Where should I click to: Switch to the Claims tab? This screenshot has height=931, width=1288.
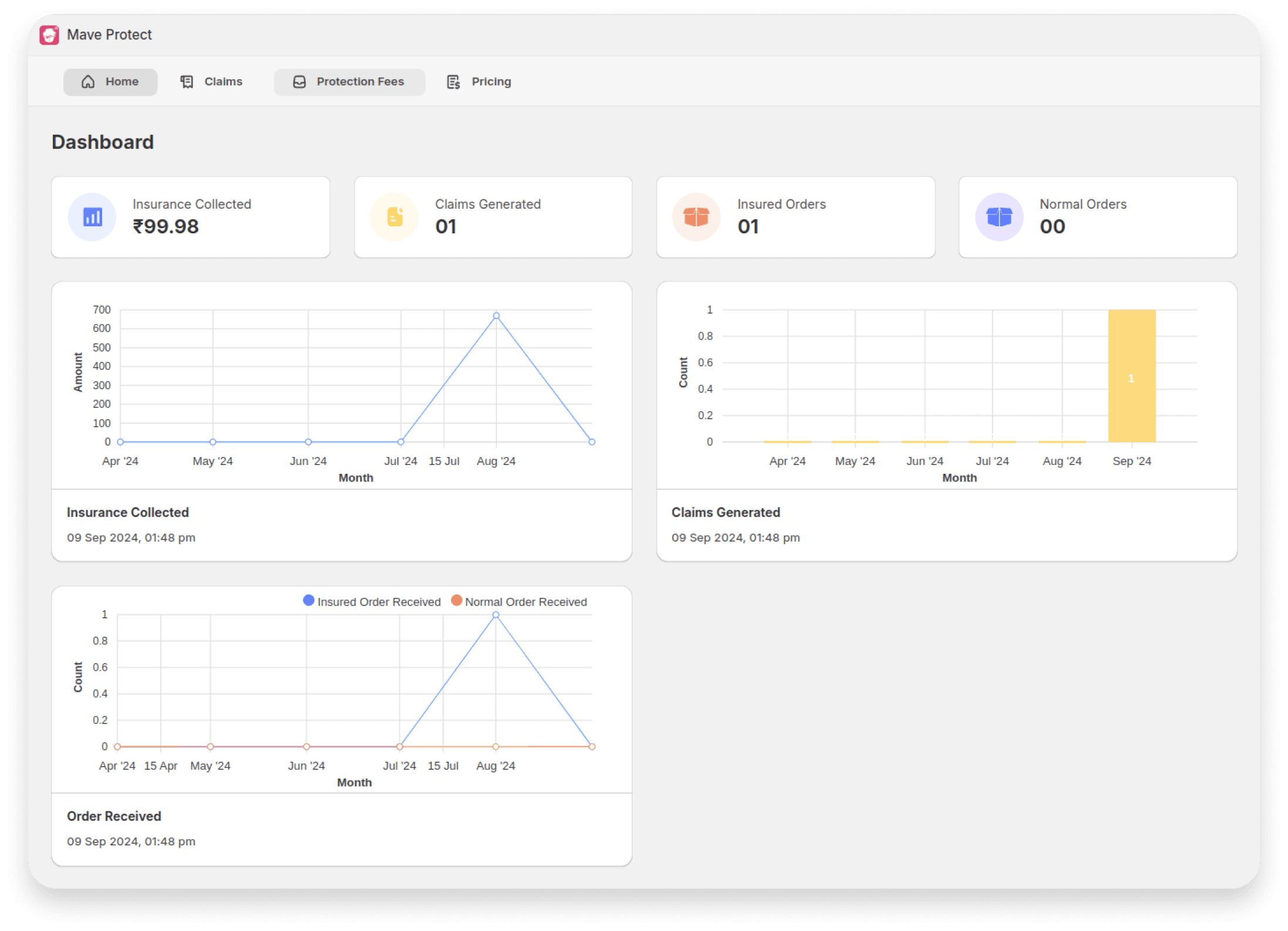tap(211, 82)
